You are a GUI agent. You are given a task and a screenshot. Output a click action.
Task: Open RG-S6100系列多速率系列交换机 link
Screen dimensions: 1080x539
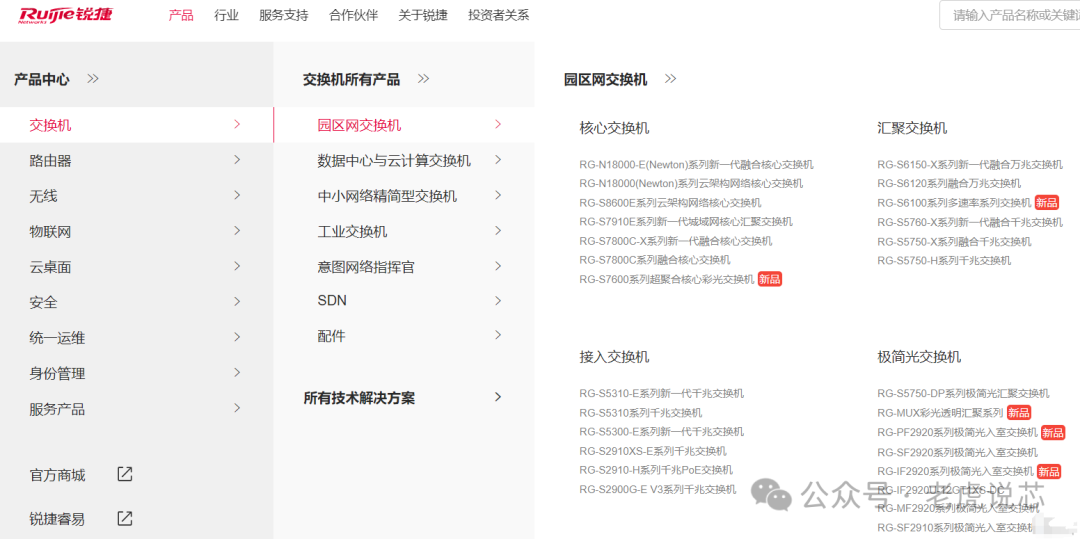(x=954, y=202)
